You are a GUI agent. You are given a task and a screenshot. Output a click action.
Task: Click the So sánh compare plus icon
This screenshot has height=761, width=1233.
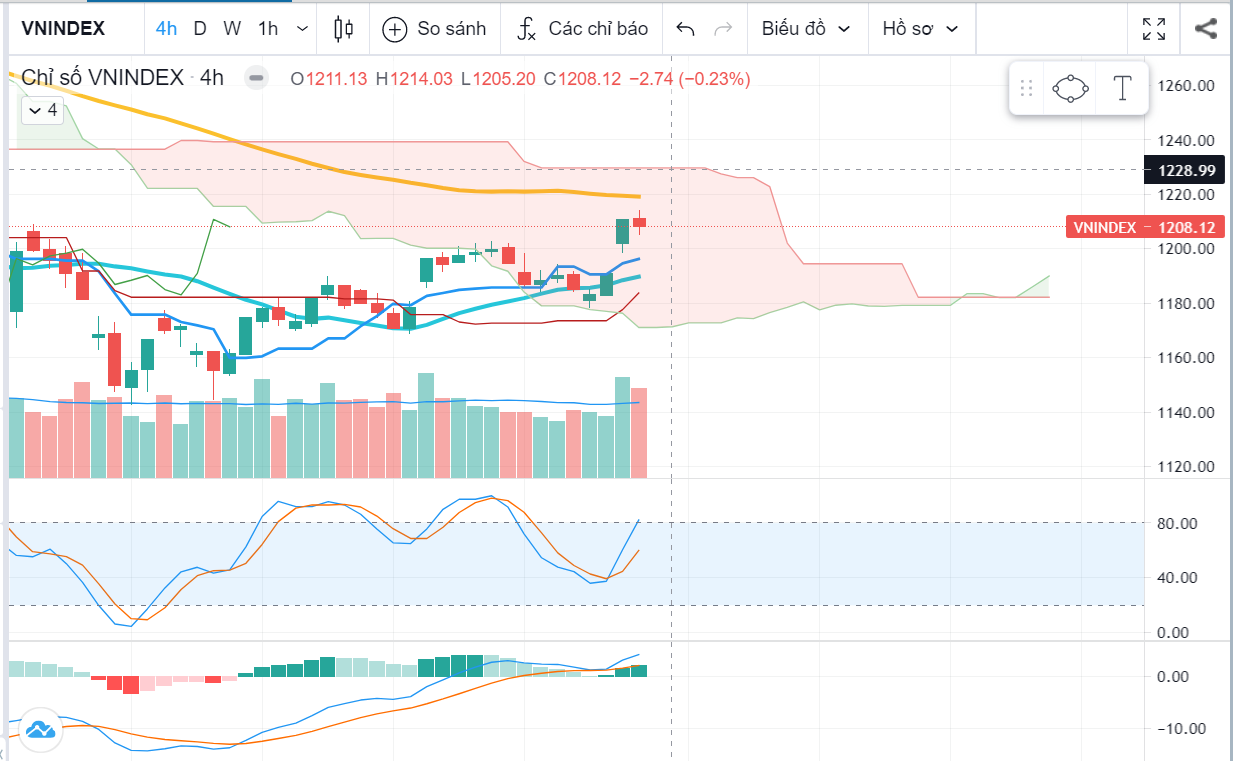[x=395, y=29]
